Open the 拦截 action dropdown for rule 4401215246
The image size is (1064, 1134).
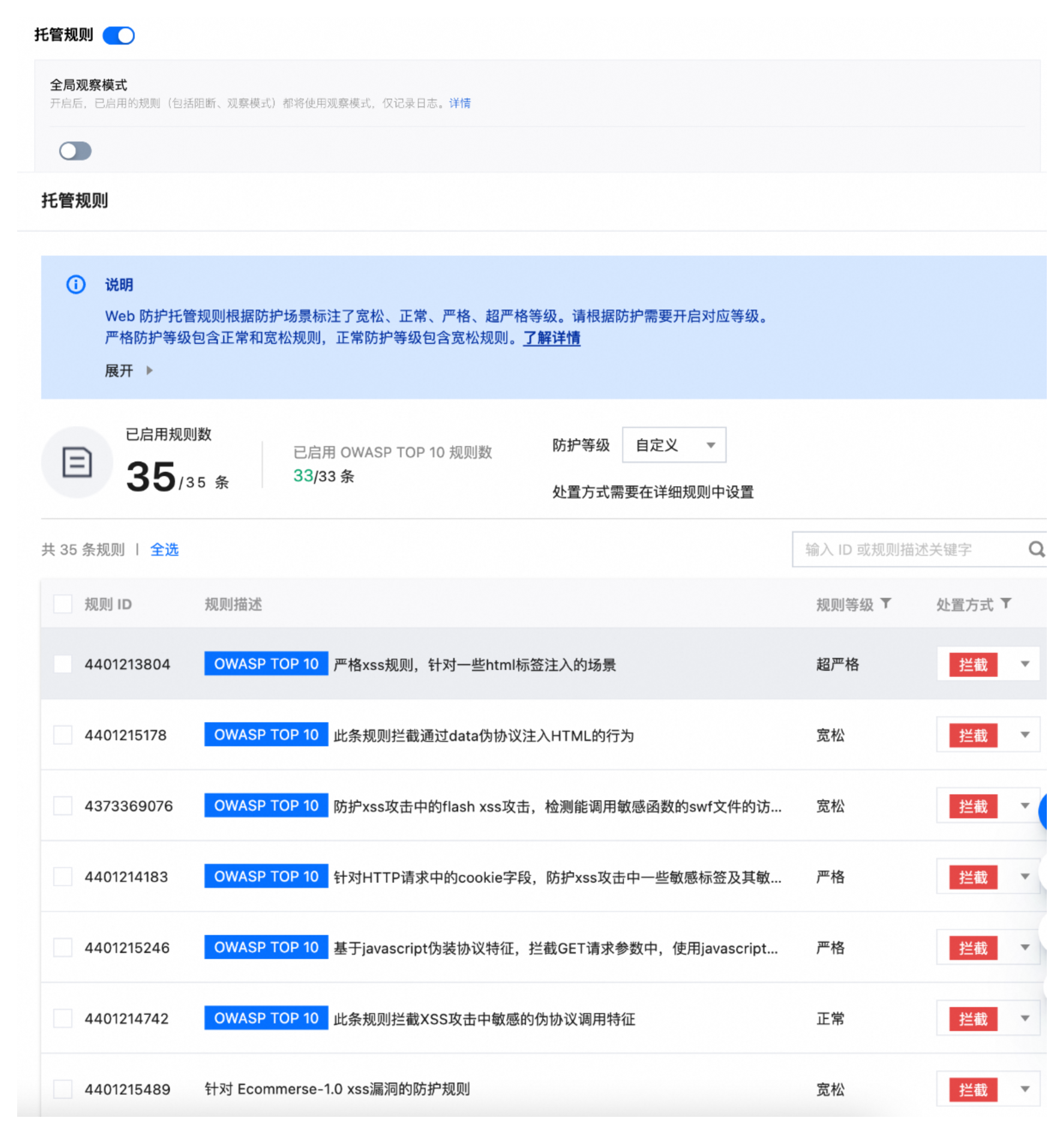click(x=988, y=947)
